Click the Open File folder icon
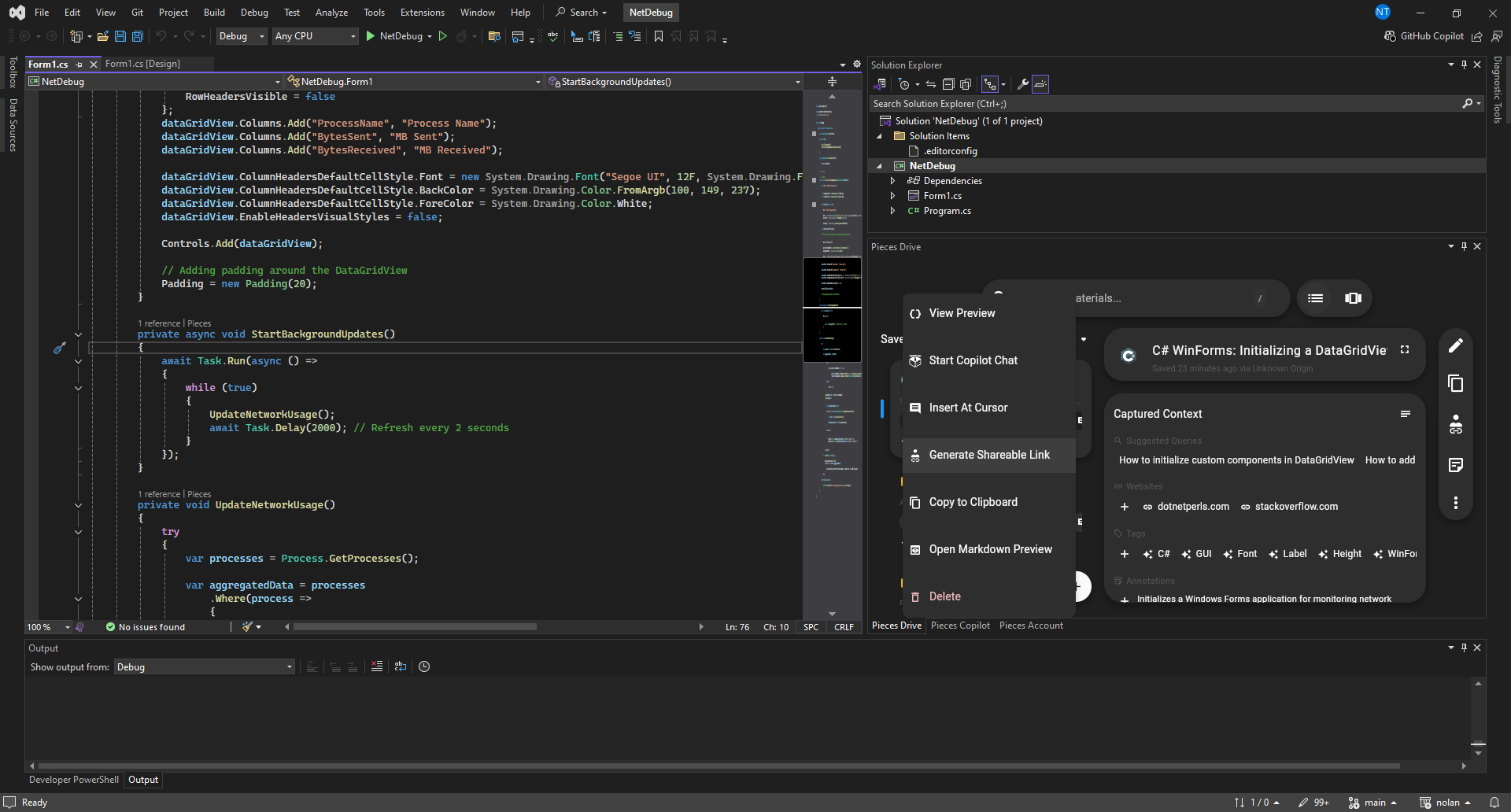This screenshot has width=1511, height=812. tap(102, 36)
